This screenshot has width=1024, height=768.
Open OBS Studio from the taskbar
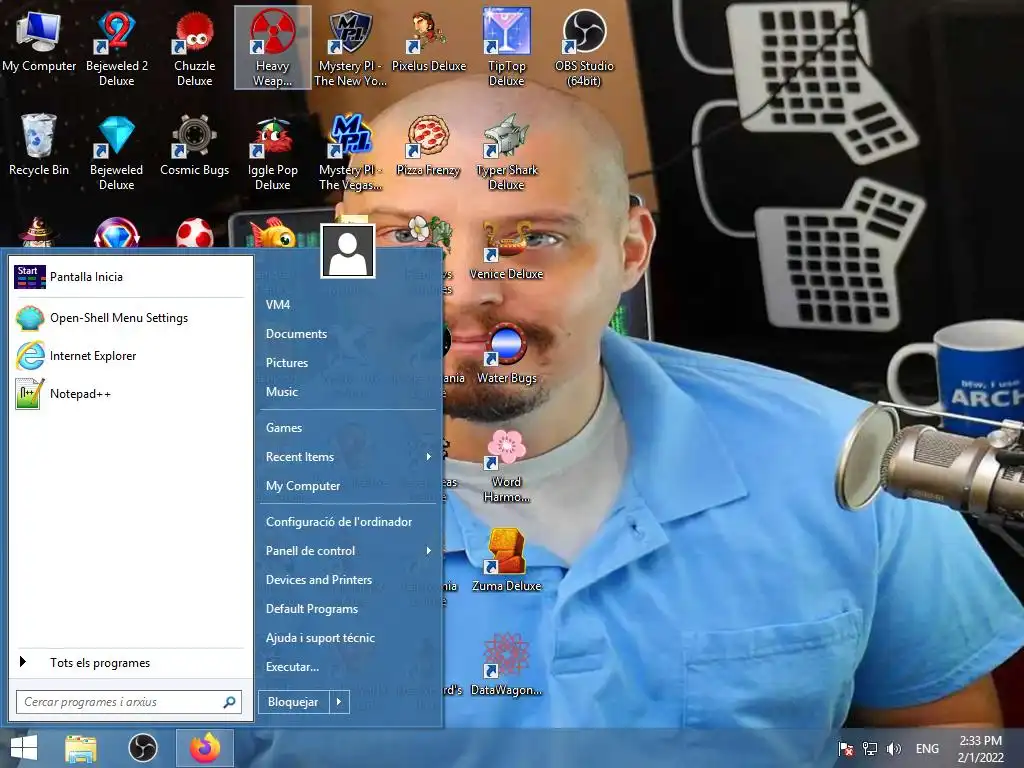coord(142,748)
